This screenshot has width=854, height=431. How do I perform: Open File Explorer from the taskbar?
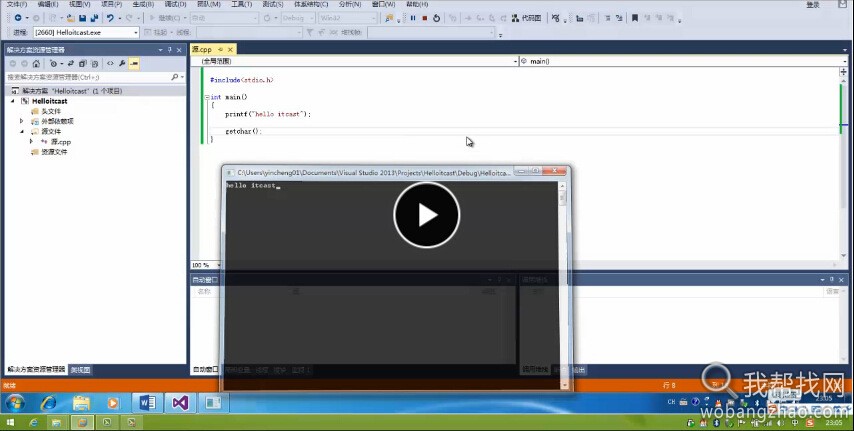81,403
